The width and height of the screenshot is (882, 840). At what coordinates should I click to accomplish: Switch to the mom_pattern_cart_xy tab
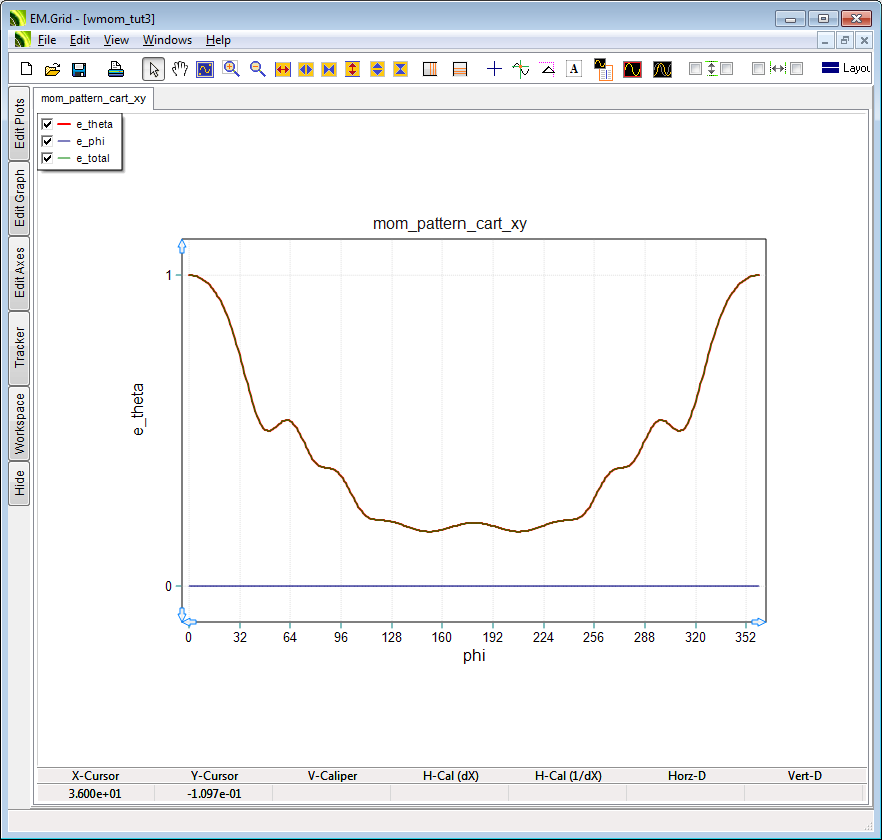(93, 98)
